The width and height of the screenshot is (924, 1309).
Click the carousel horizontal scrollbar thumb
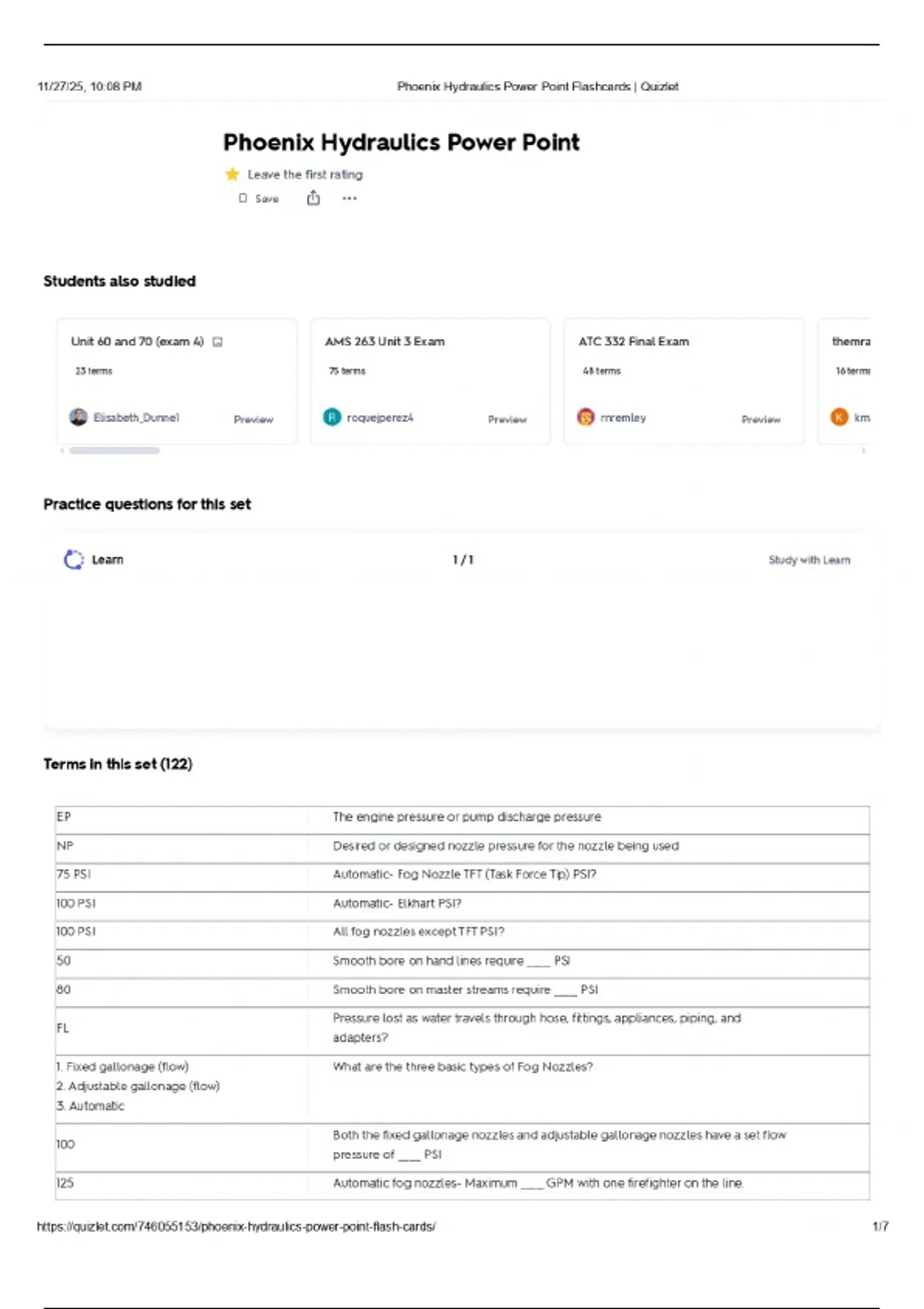115,450
